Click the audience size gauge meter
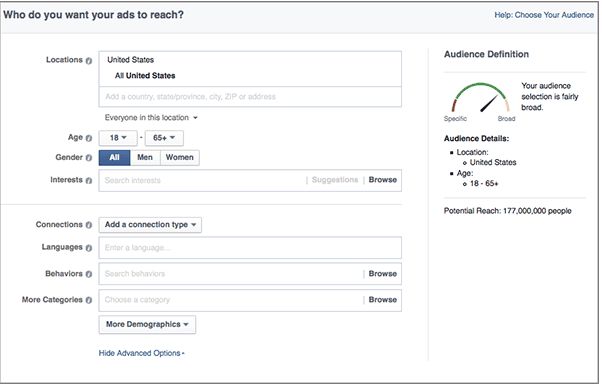The image size is (602, 384). [x=480, y=98]
